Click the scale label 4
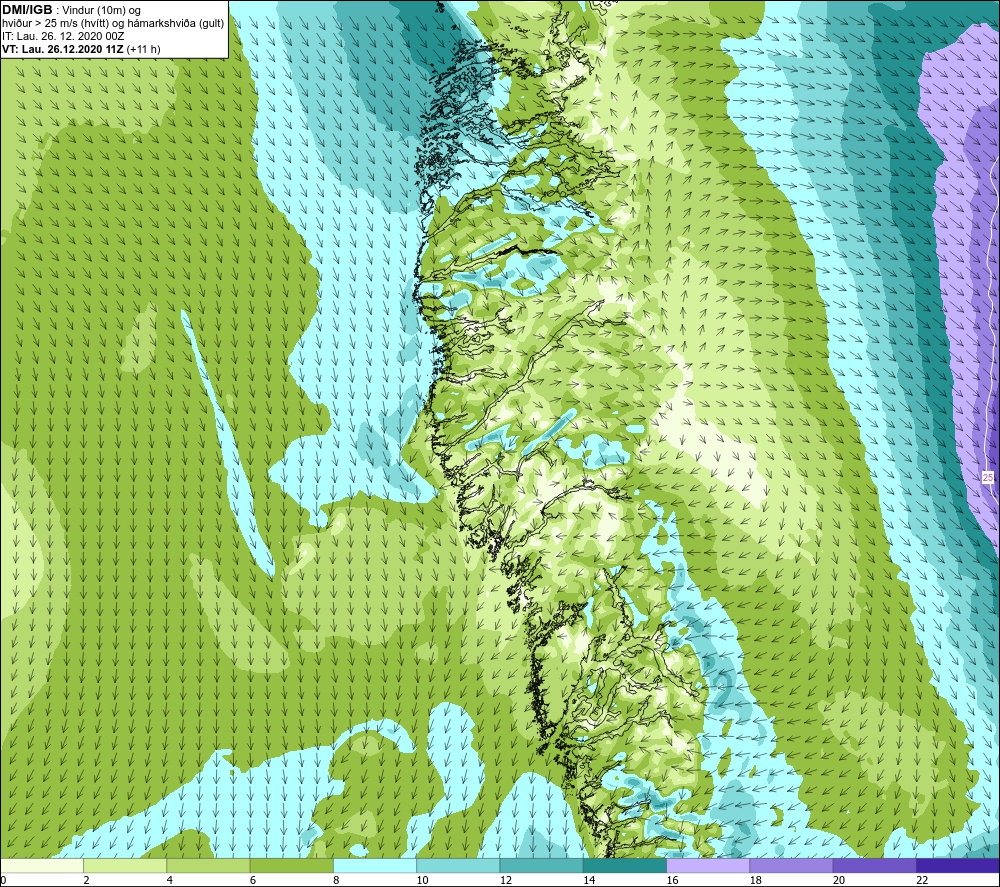Screen dimensions: 1000x887 (x=170, y=880)
